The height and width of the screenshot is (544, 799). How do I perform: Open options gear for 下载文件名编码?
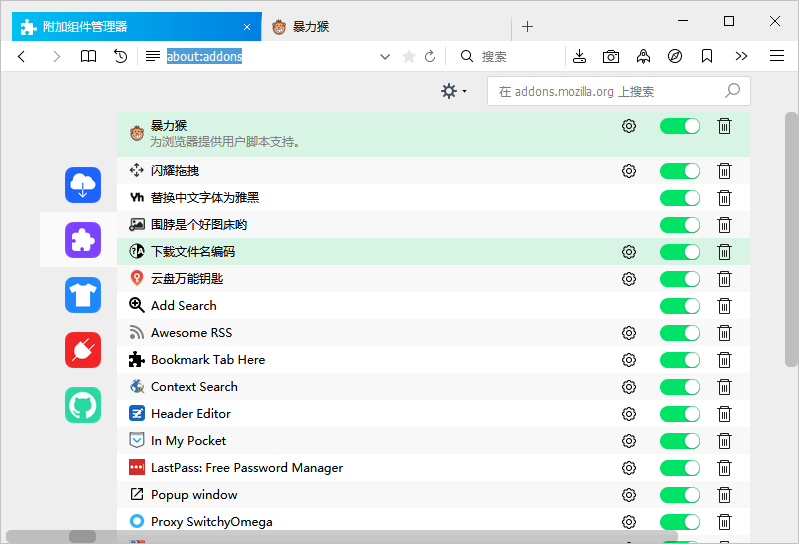tap(629, 252)
